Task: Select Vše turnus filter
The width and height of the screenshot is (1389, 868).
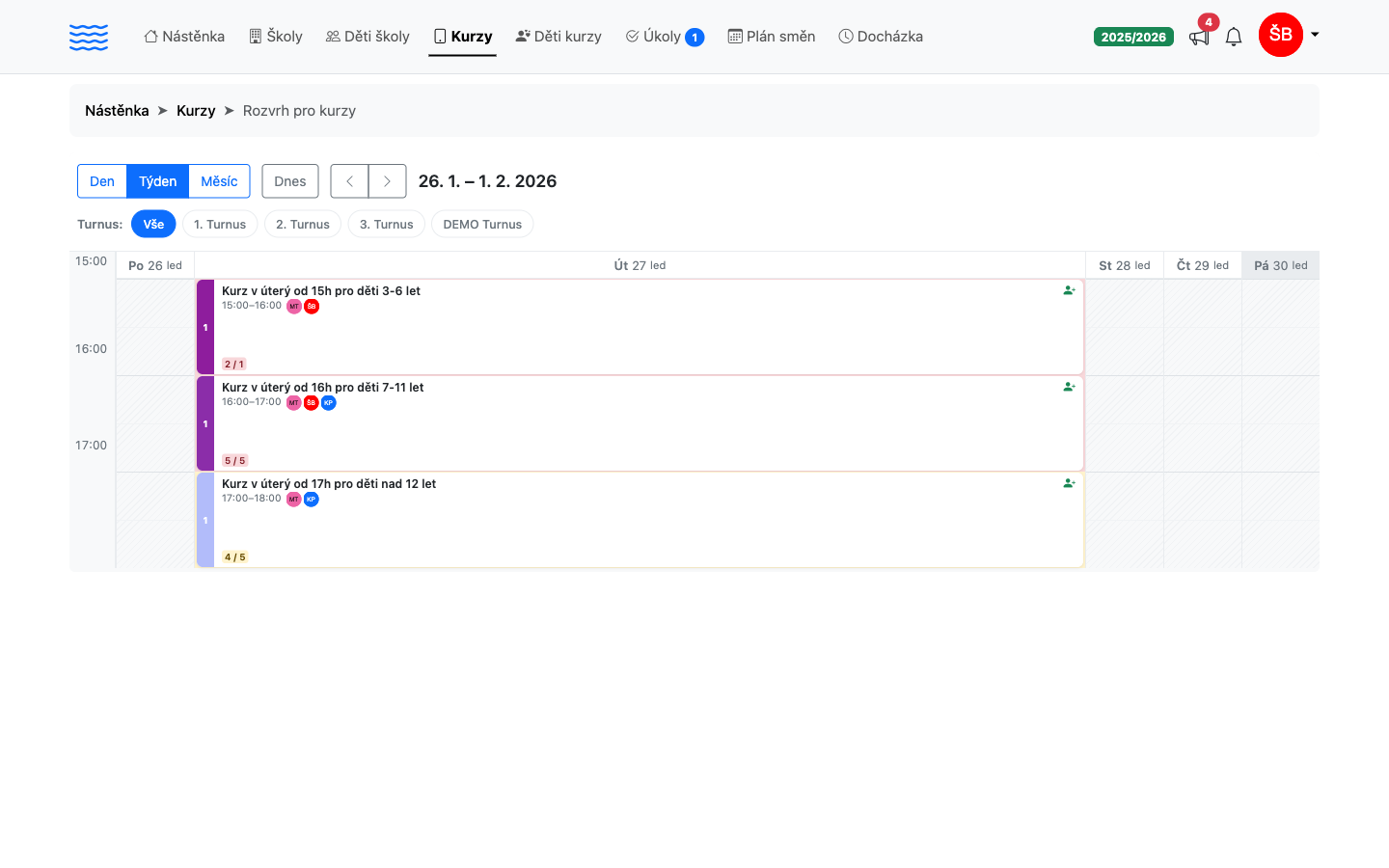Action: (x=153, y=224)
